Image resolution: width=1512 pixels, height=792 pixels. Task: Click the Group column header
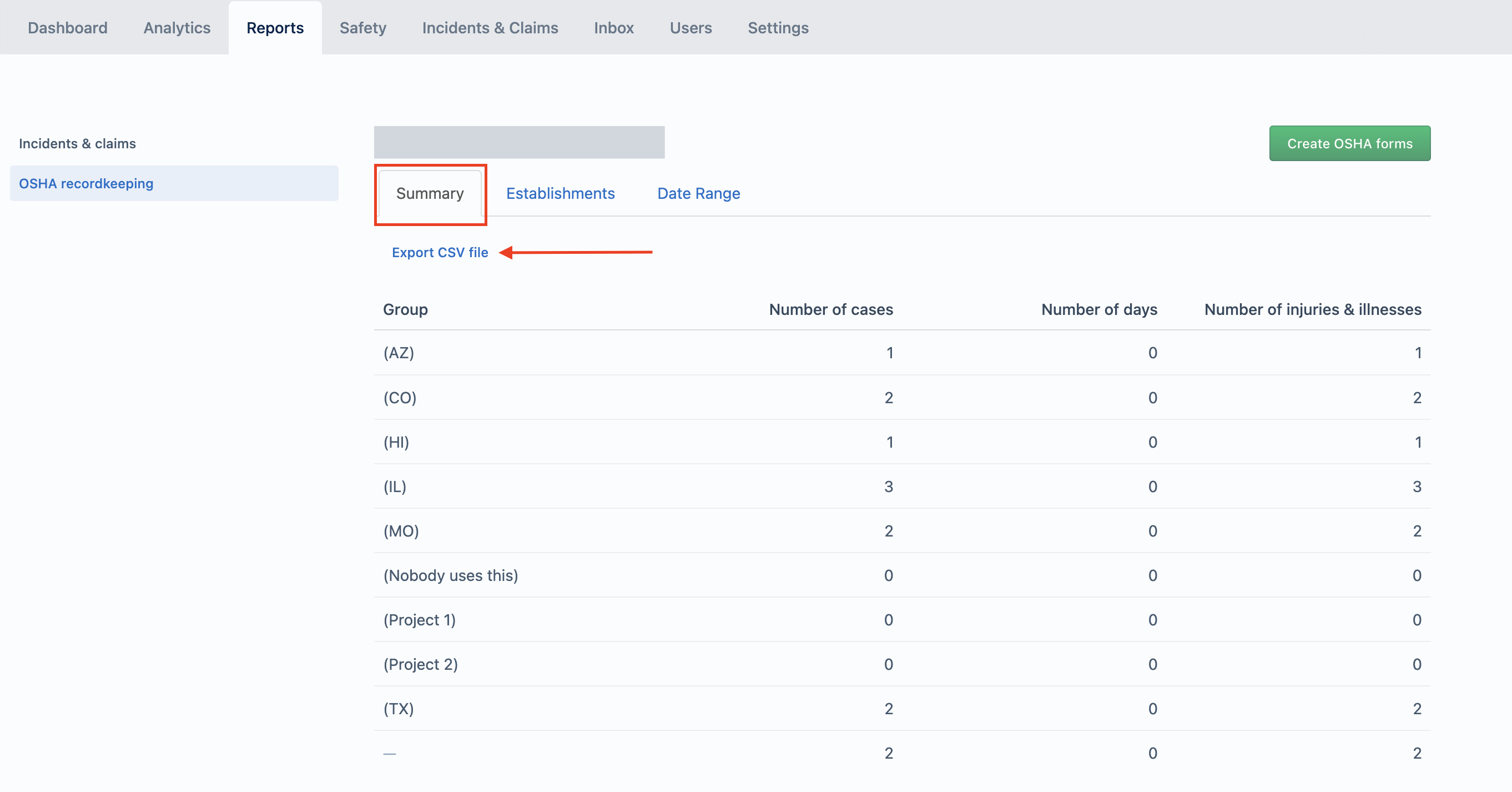pyautogui.click(x=405, y=309)
